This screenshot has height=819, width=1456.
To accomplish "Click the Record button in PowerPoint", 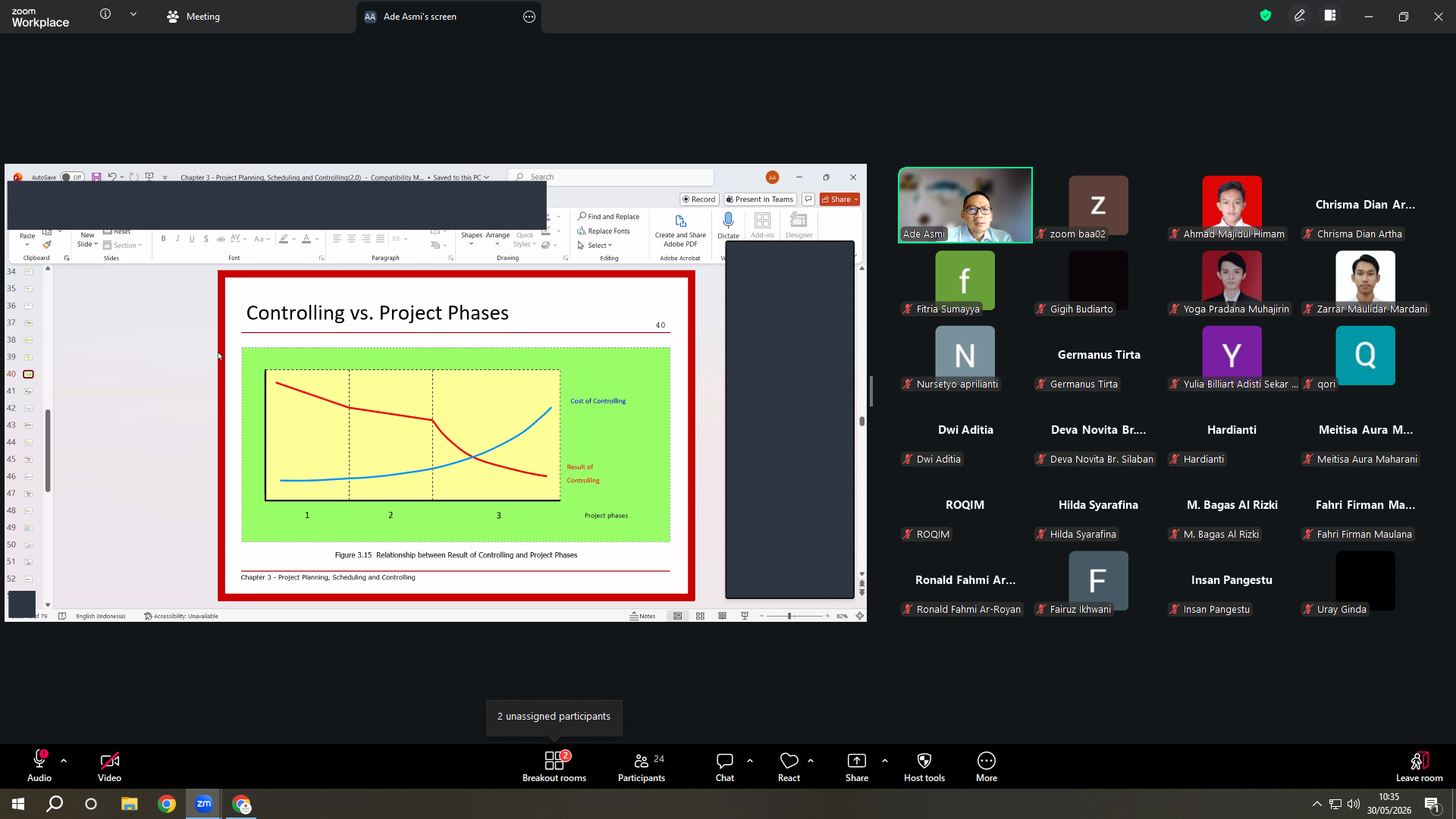I will (x=698, y=199).
